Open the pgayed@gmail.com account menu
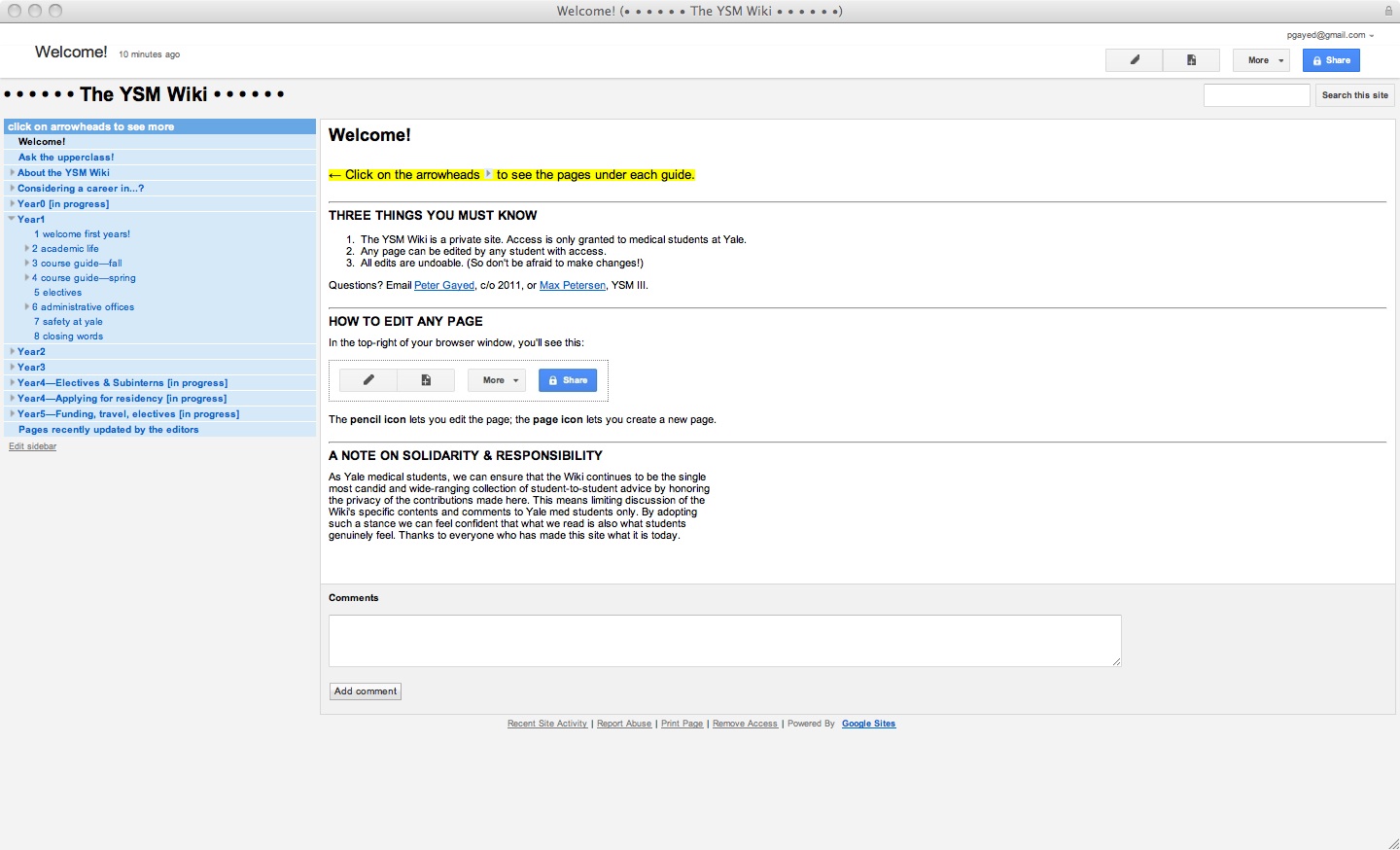Image resolution: width=1400 pixels, height=850 pixels. (1330, 35)
